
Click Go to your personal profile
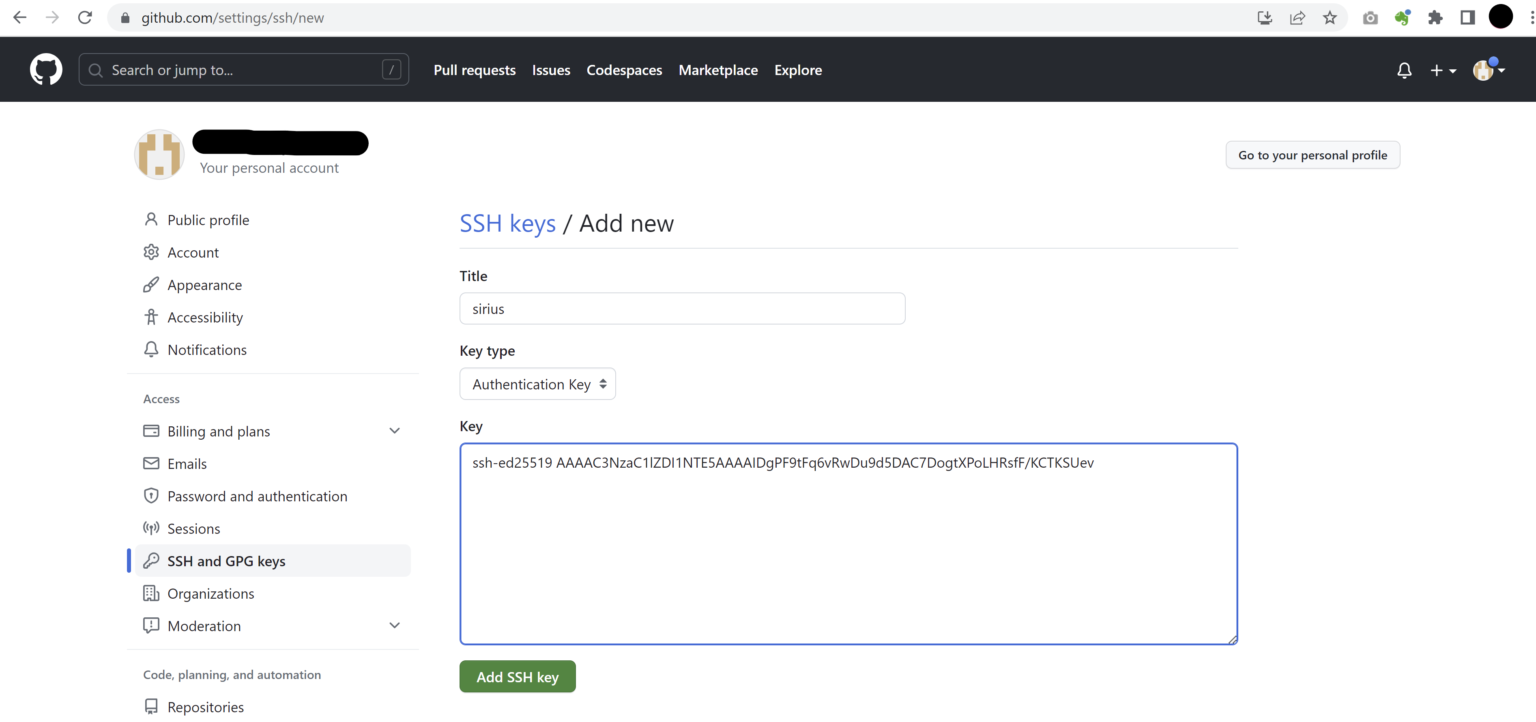(x=1312, y=155)
